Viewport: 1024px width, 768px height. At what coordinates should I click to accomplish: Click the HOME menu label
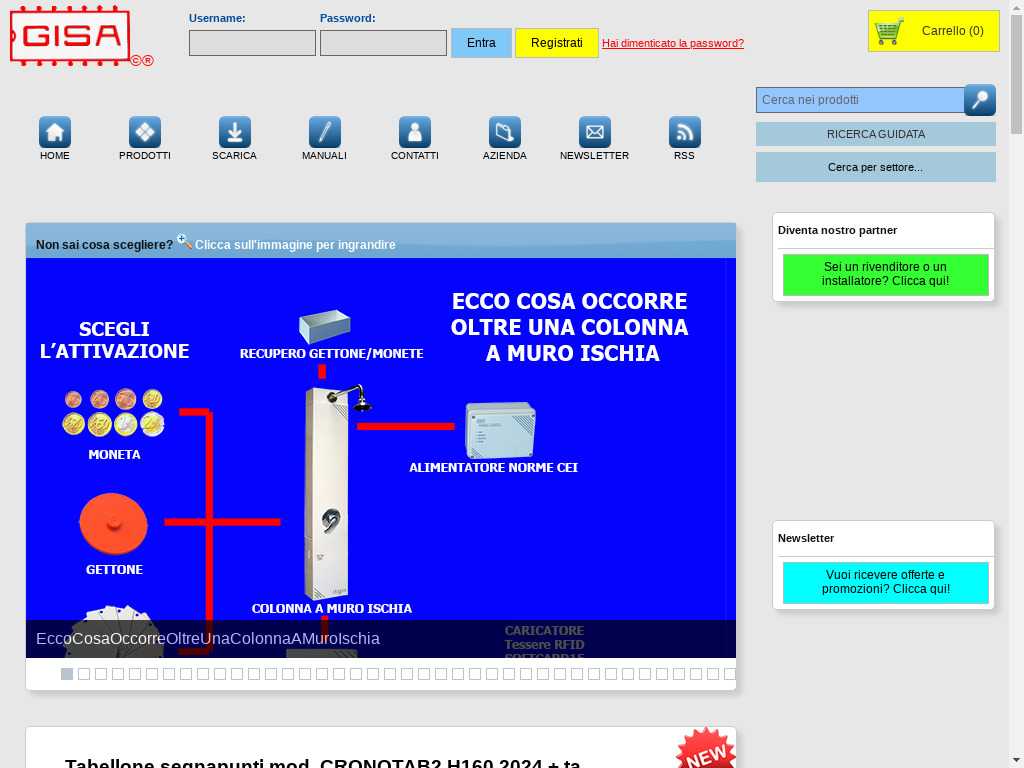point(55,155)
